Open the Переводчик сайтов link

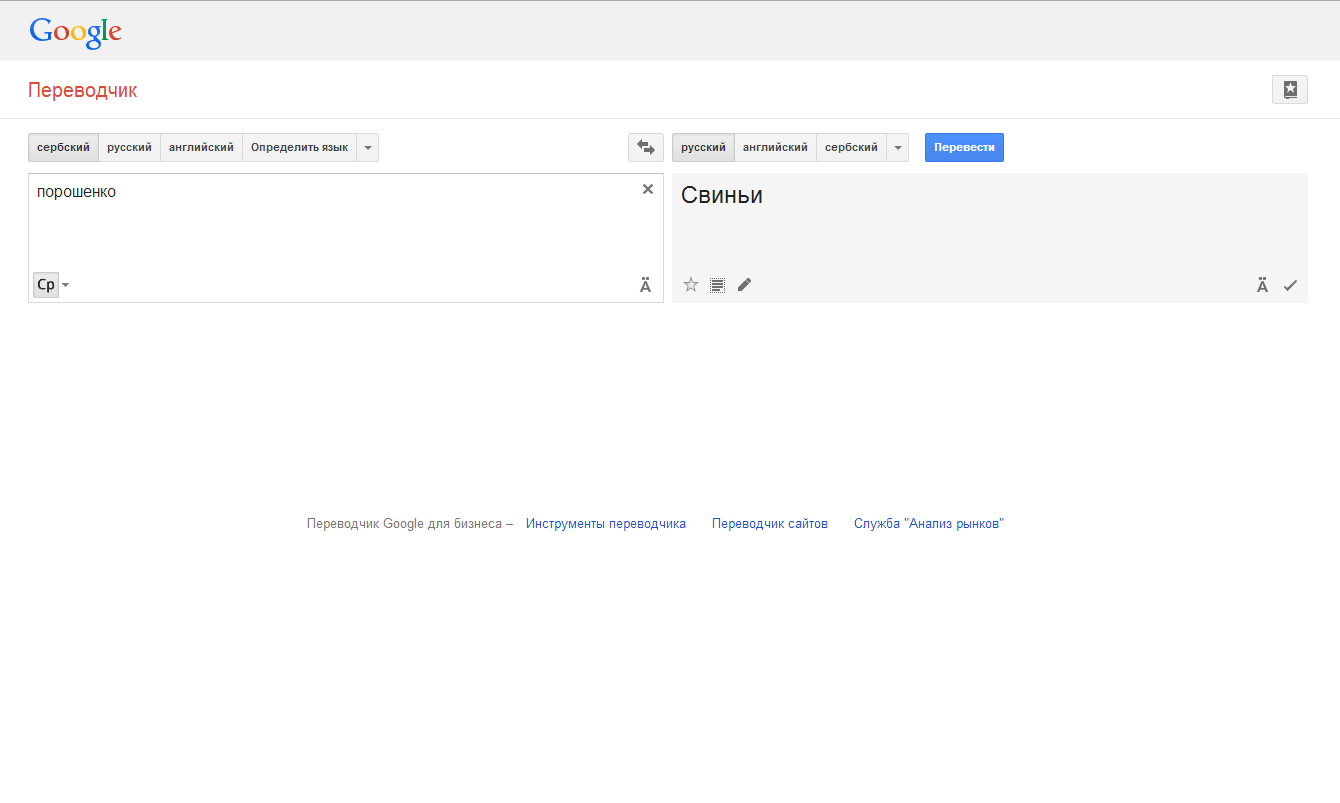(770, 523)
